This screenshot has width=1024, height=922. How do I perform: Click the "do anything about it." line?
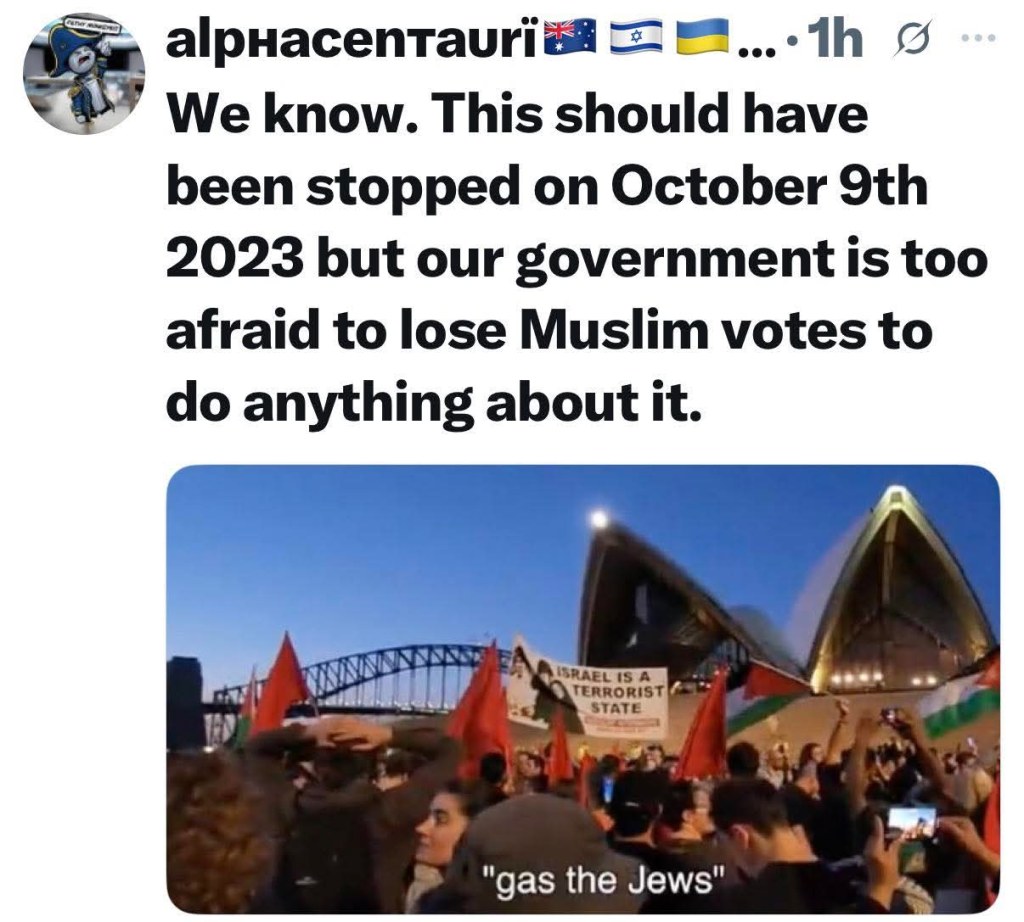(434, 402)
